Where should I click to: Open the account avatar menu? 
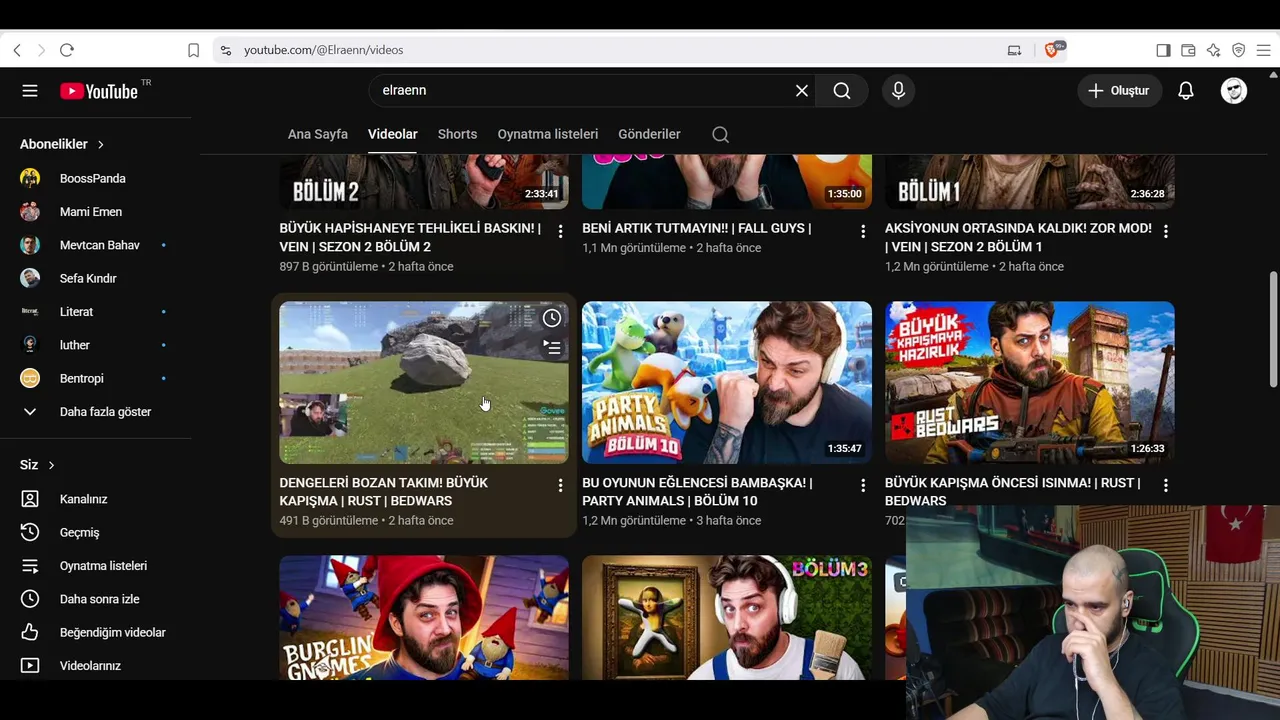coord(1234,91)
